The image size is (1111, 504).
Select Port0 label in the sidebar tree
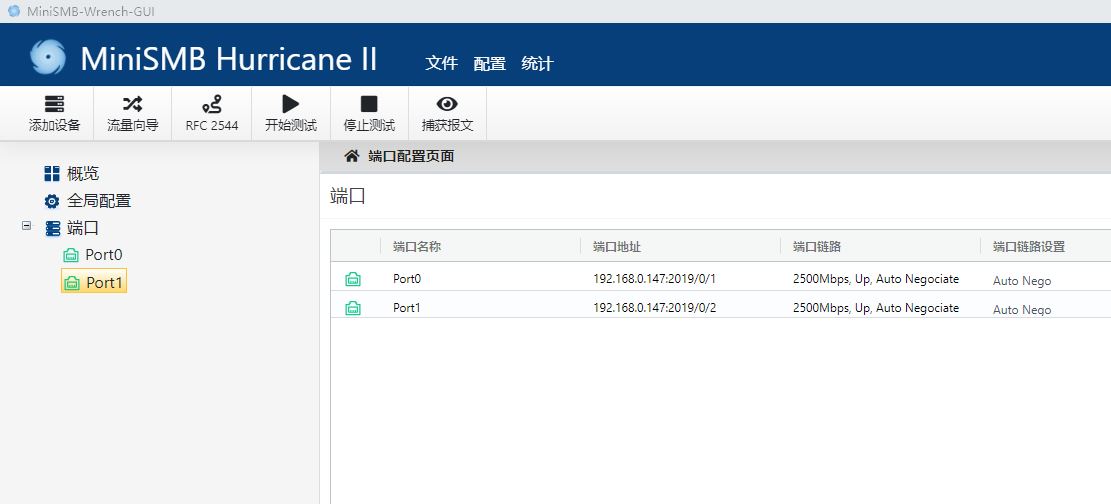[x=104, y=255]
